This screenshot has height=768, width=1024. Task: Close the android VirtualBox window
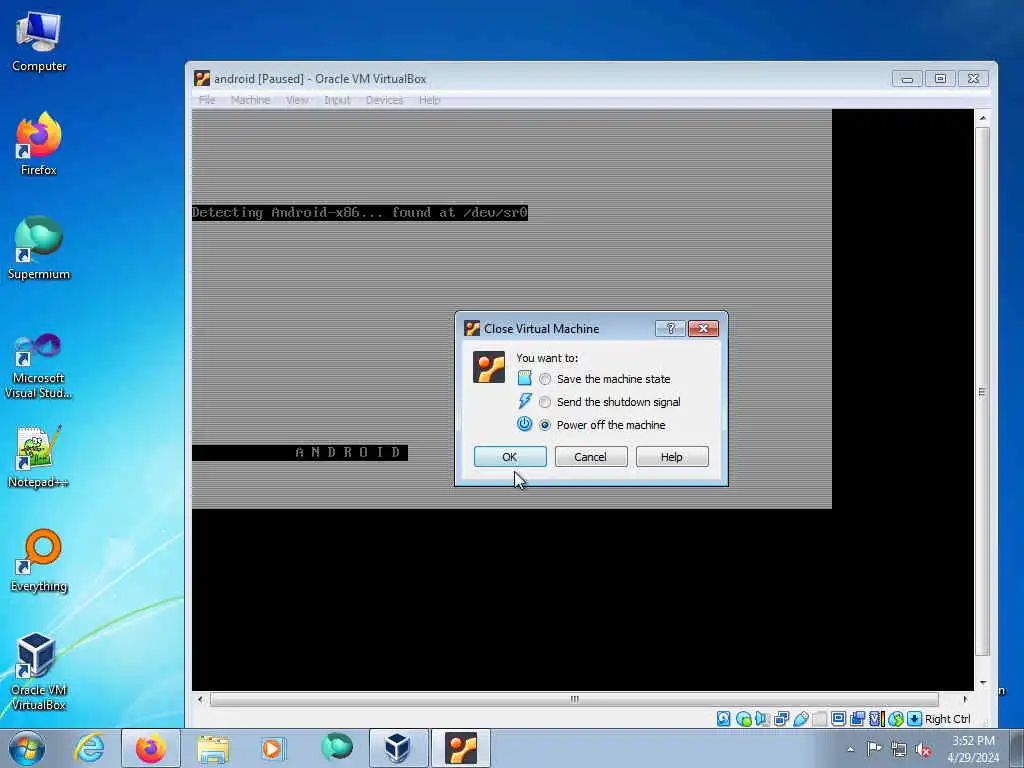point(974,79)
